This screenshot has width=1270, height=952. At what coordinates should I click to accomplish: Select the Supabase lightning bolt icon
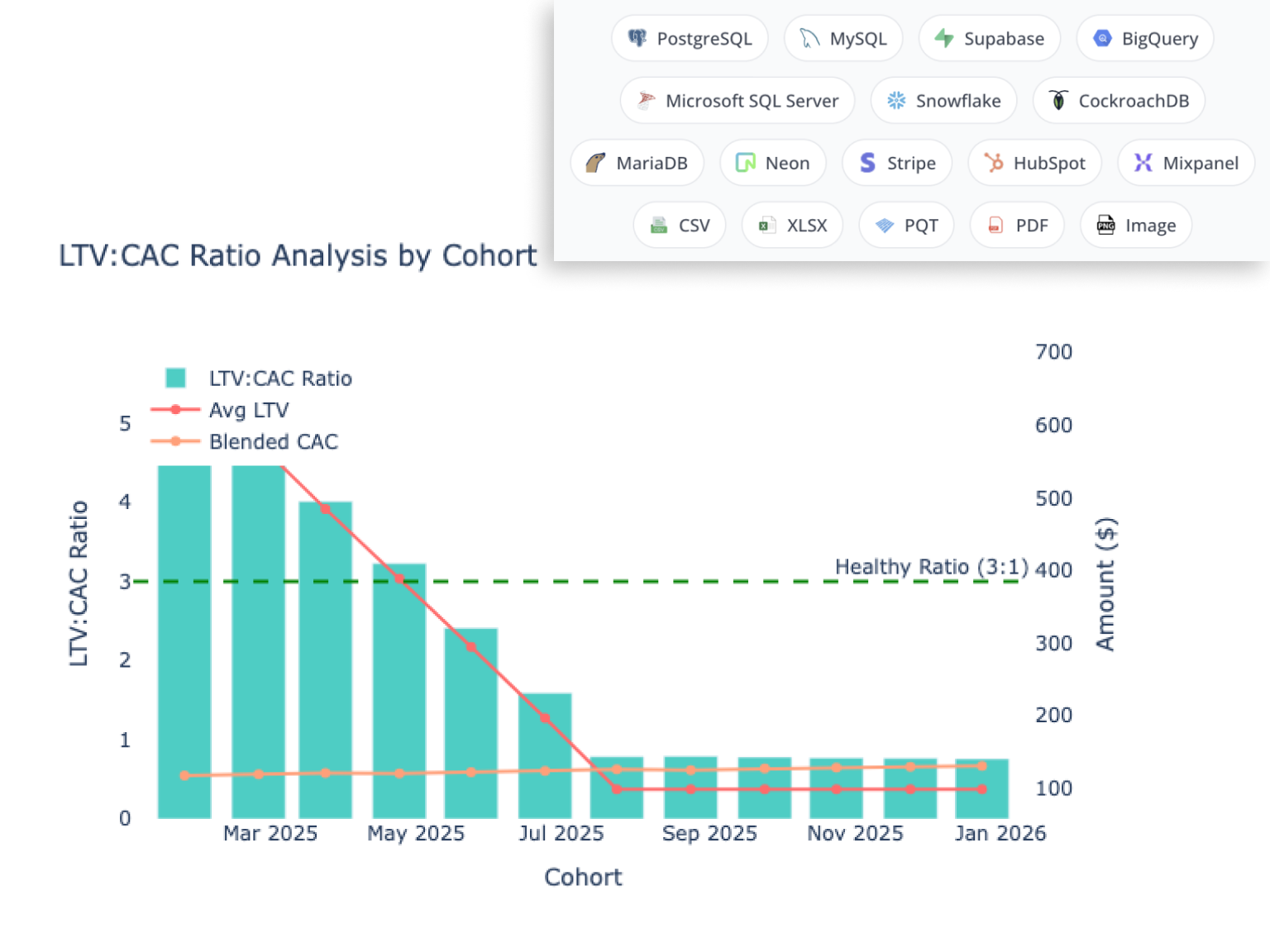coord(944,38)
